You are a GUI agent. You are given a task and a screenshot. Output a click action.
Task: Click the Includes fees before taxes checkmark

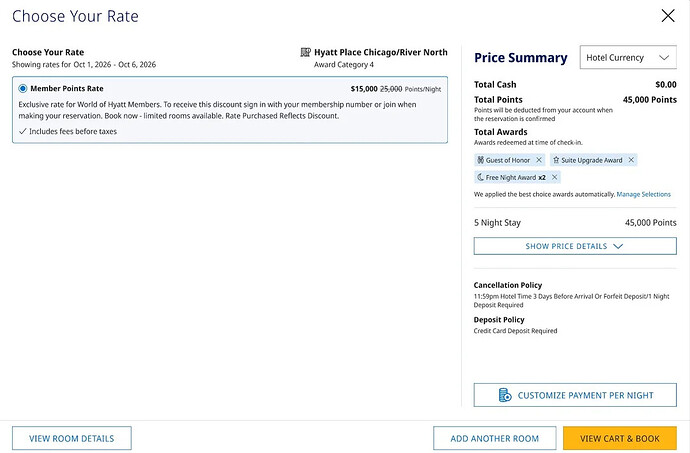[x=22, y=131]
